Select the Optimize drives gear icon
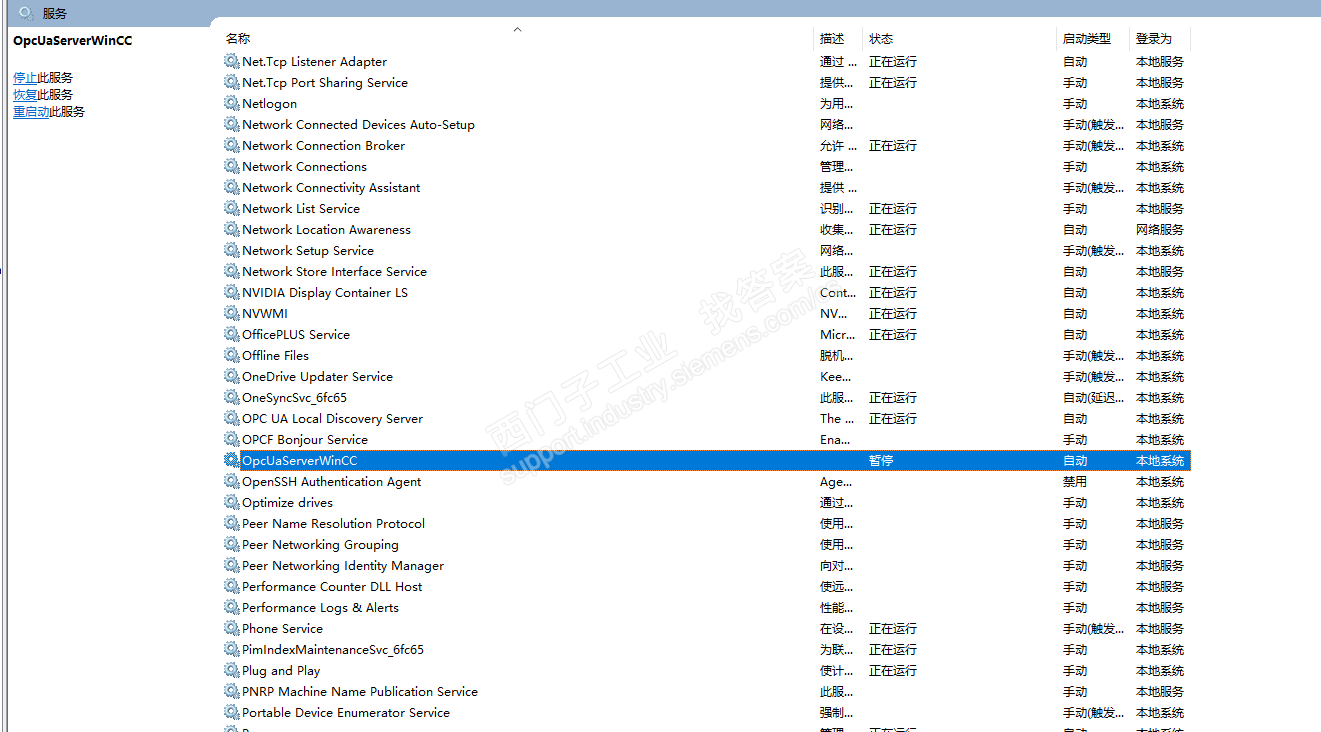The height and width of the screenshot is (732, 1321). click(x=232, y=502)
